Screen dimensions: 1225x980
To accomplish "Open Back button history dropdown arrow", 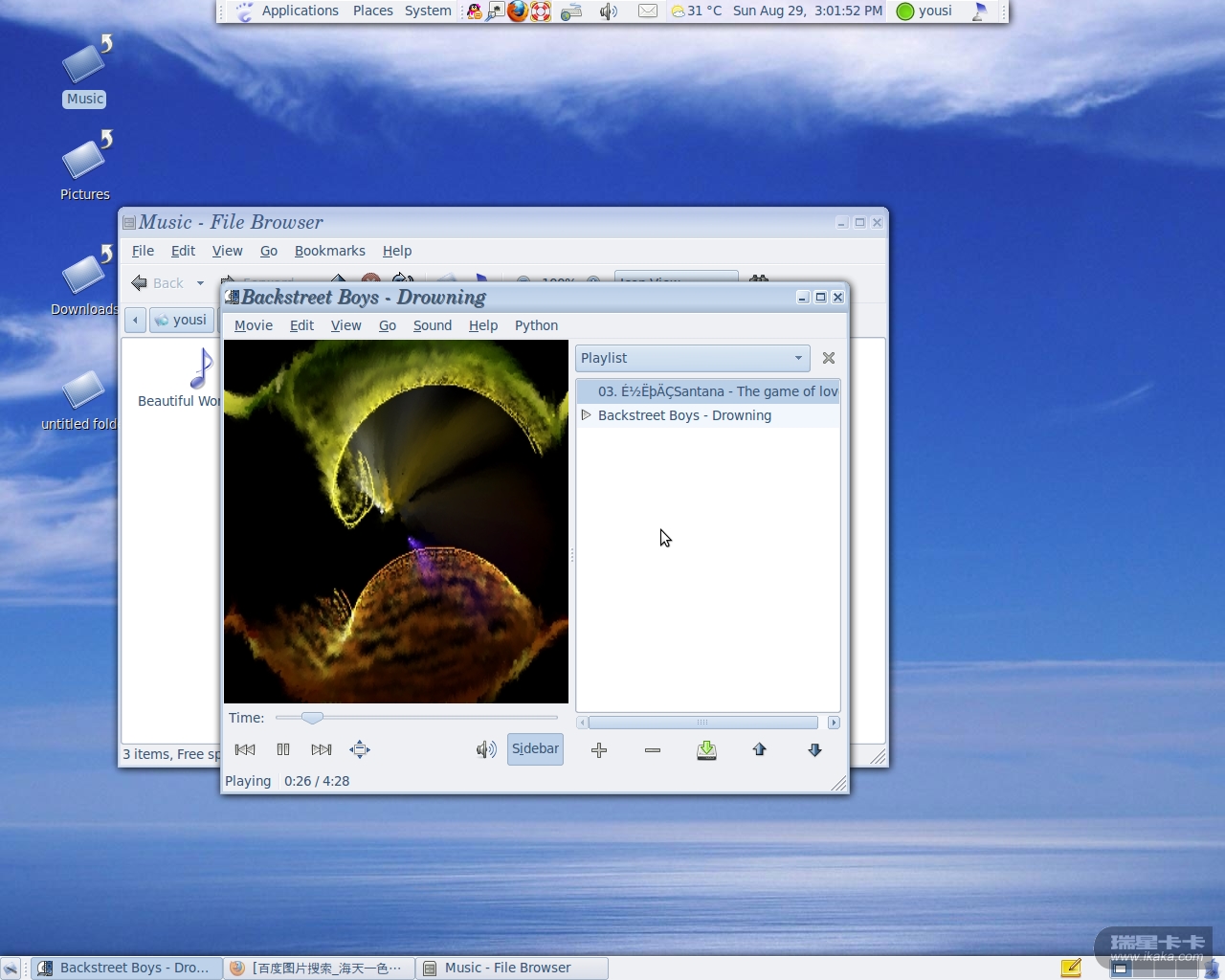I will (200, 283).
